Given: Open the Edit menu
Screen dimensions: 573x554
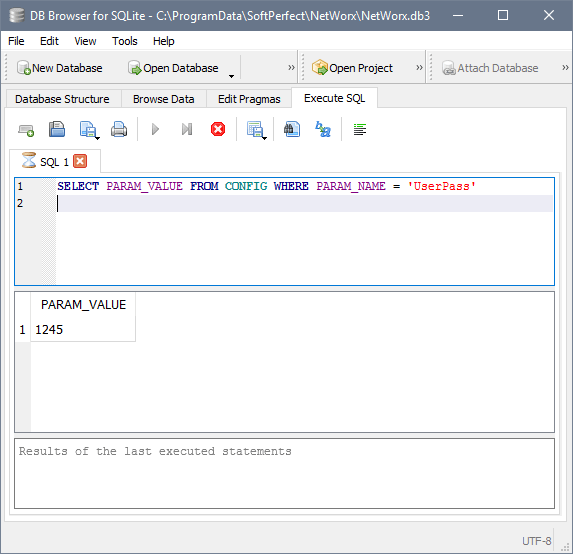Looking at the screenshot, I should pos(49,41).
